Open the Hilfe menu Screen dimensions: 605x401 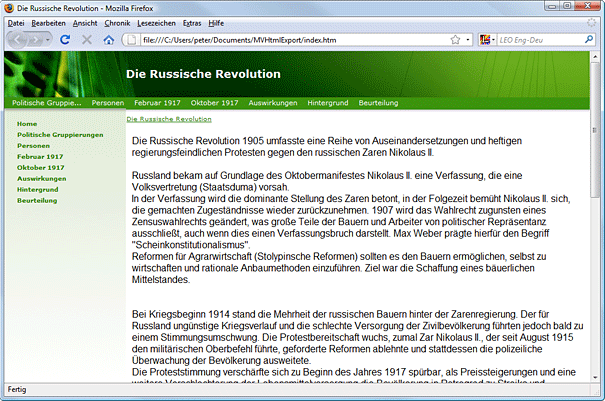click(216, 23)
